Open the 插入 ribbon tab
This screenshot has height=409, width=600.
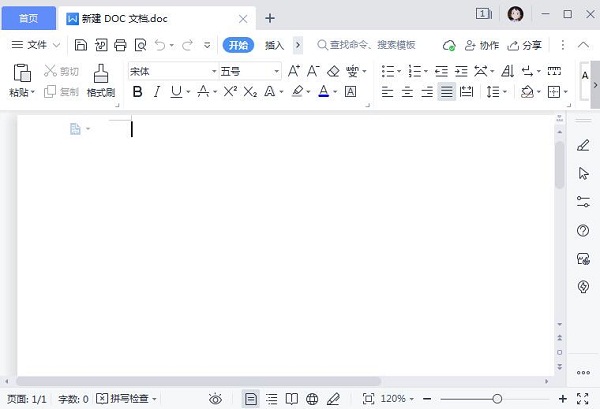click(x=274, y=46)
